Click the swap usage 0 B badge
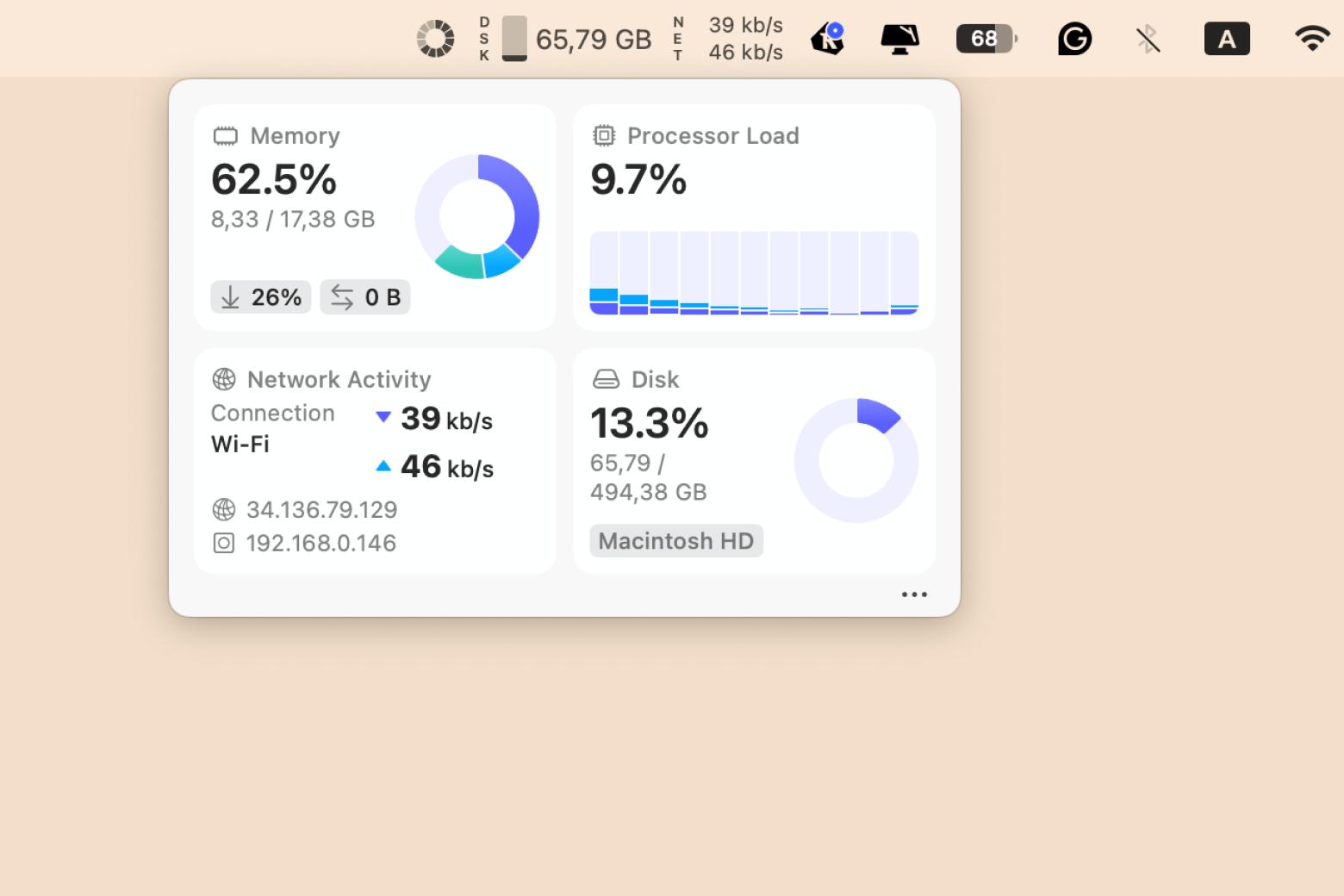Screen dimensions: 1344x896 365,297
